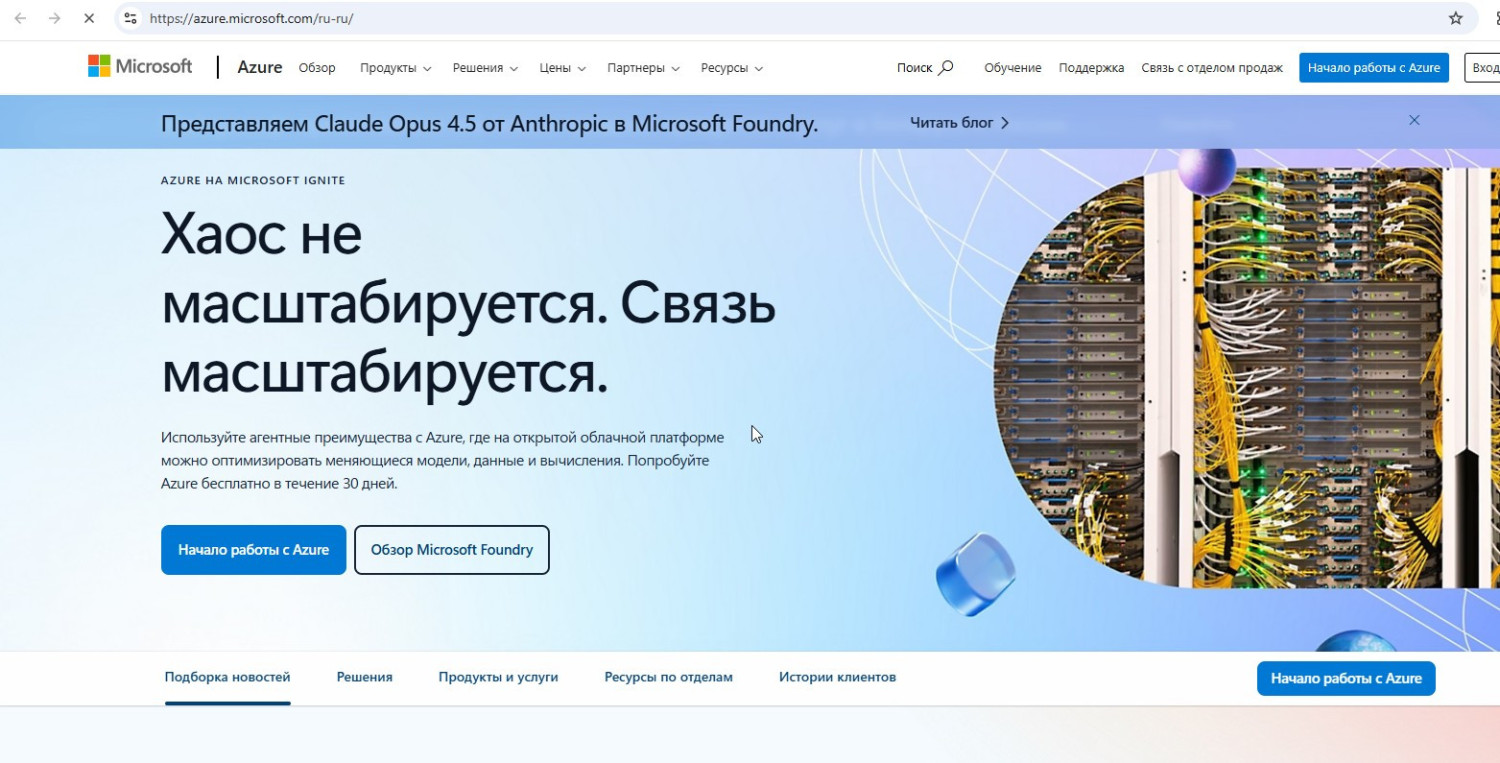The height and width of the screenshot is (763, 1500).
Task: Open site information icon in address bar
Action: (x=129, y=18)
